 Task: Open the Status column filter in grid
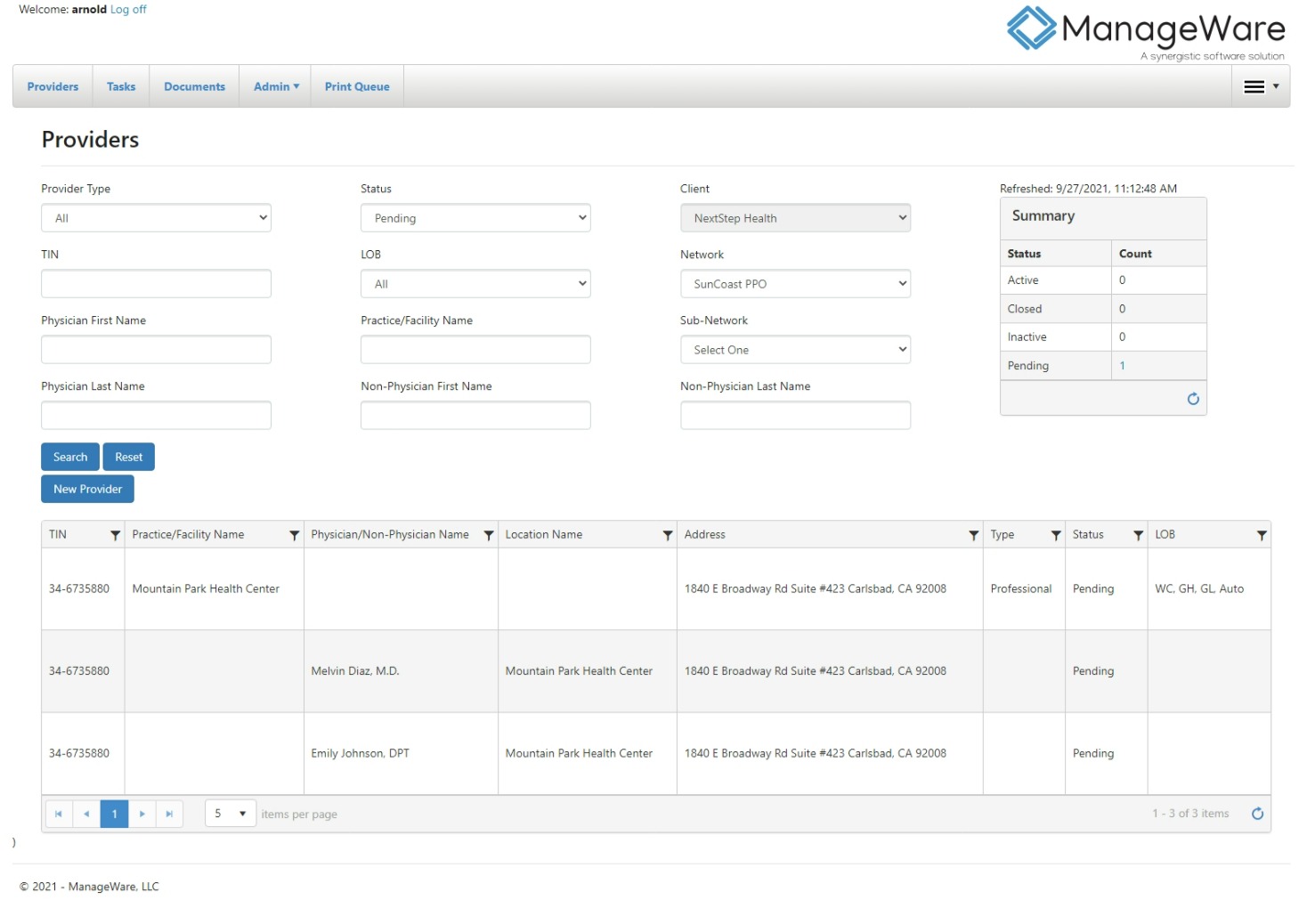(x=1138, y=535)
